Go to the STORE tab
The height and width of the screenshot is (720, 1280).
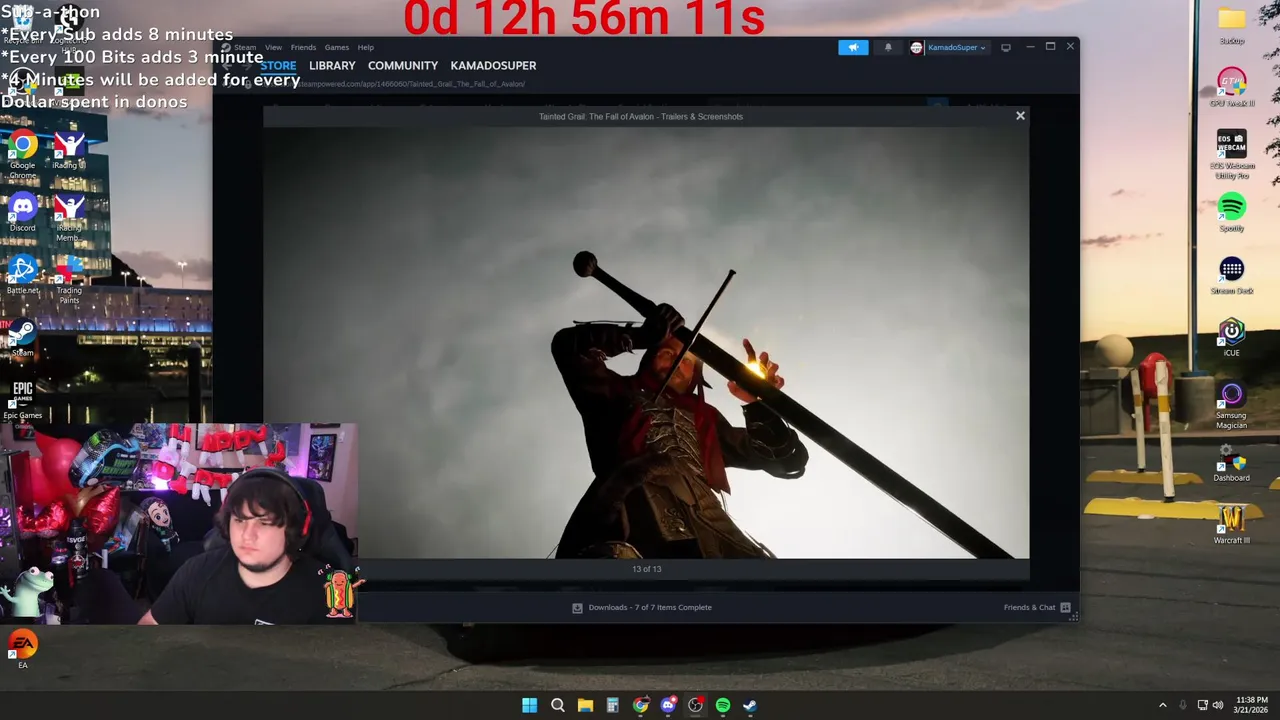(x=278, y=65)
